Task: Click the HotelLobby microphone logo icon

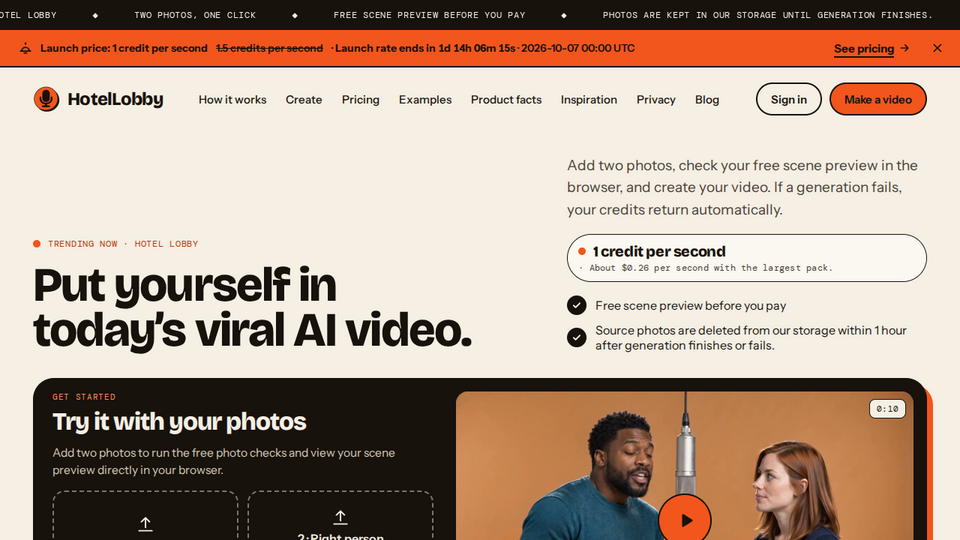Action: tap(47, 99)
